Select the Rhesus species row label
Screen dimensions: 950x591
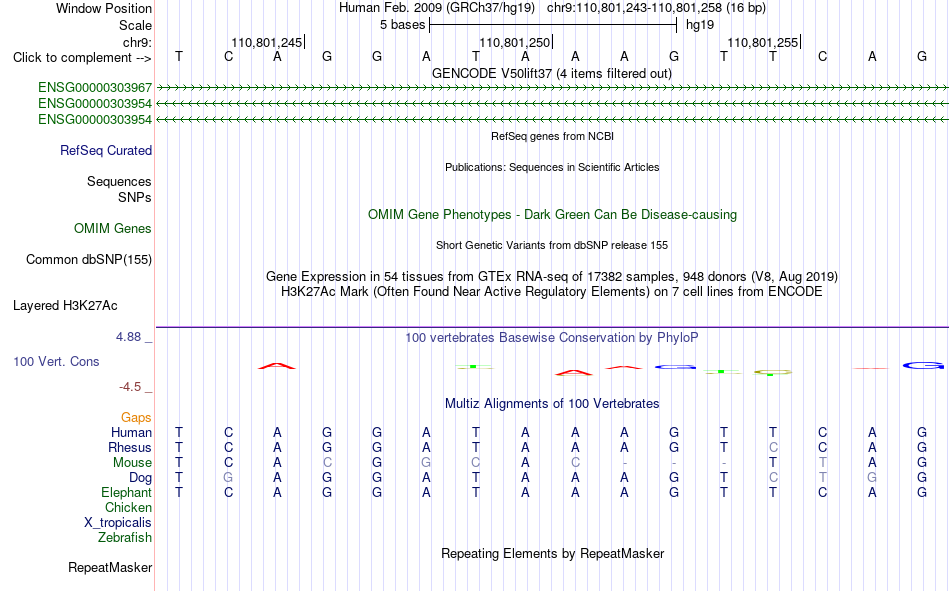pyautogui.click(x=130, y=447)
